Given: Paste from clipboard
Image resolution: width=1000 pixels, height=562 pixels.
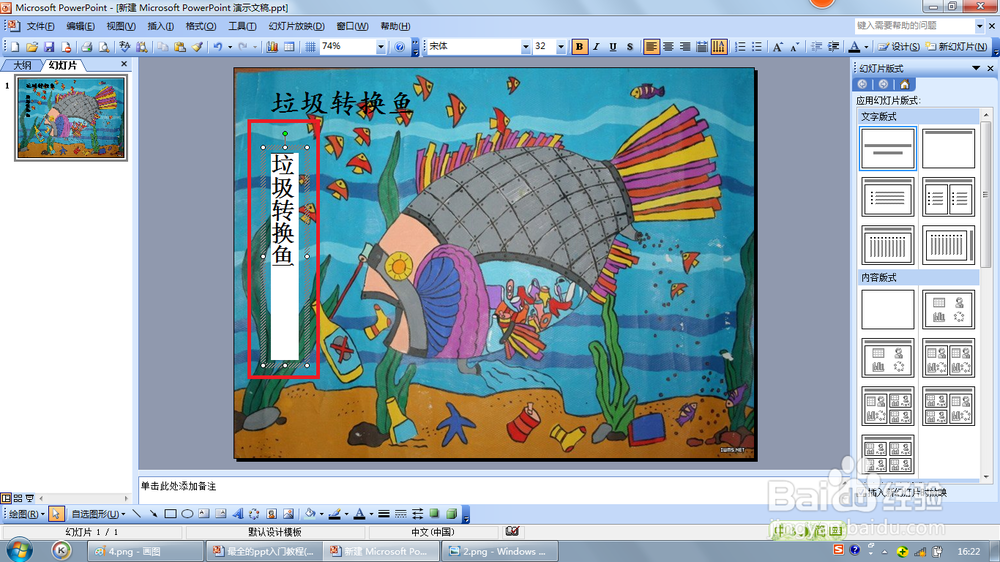Looking at the screenshot, I should [180, 47].
